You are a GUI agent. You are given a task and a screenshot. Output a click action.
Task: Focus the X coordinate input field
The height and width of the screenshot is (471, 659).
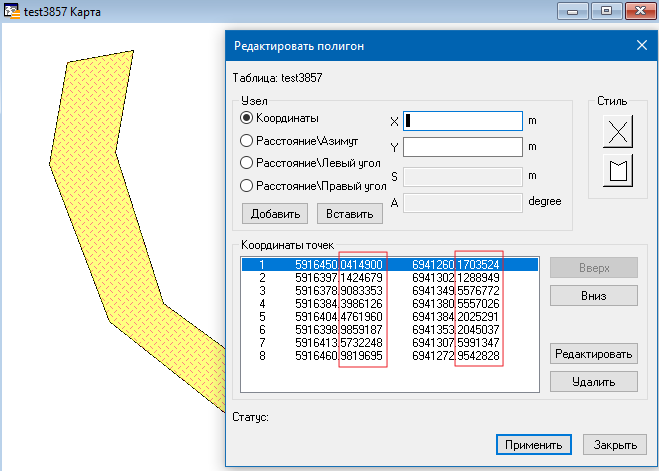pyautogui.click(x=462, y=121)
